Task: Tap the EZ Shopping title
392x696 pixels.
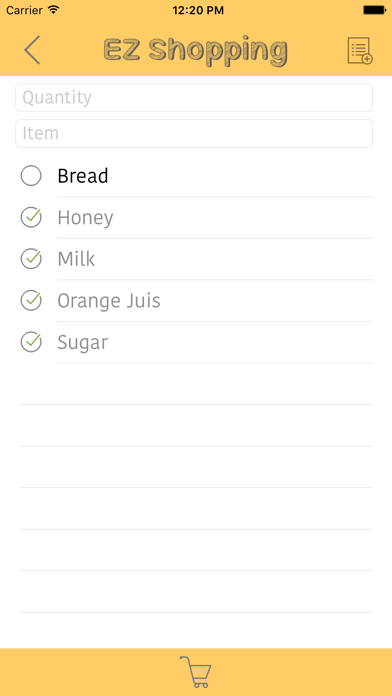Action: (x=195, y=51)
